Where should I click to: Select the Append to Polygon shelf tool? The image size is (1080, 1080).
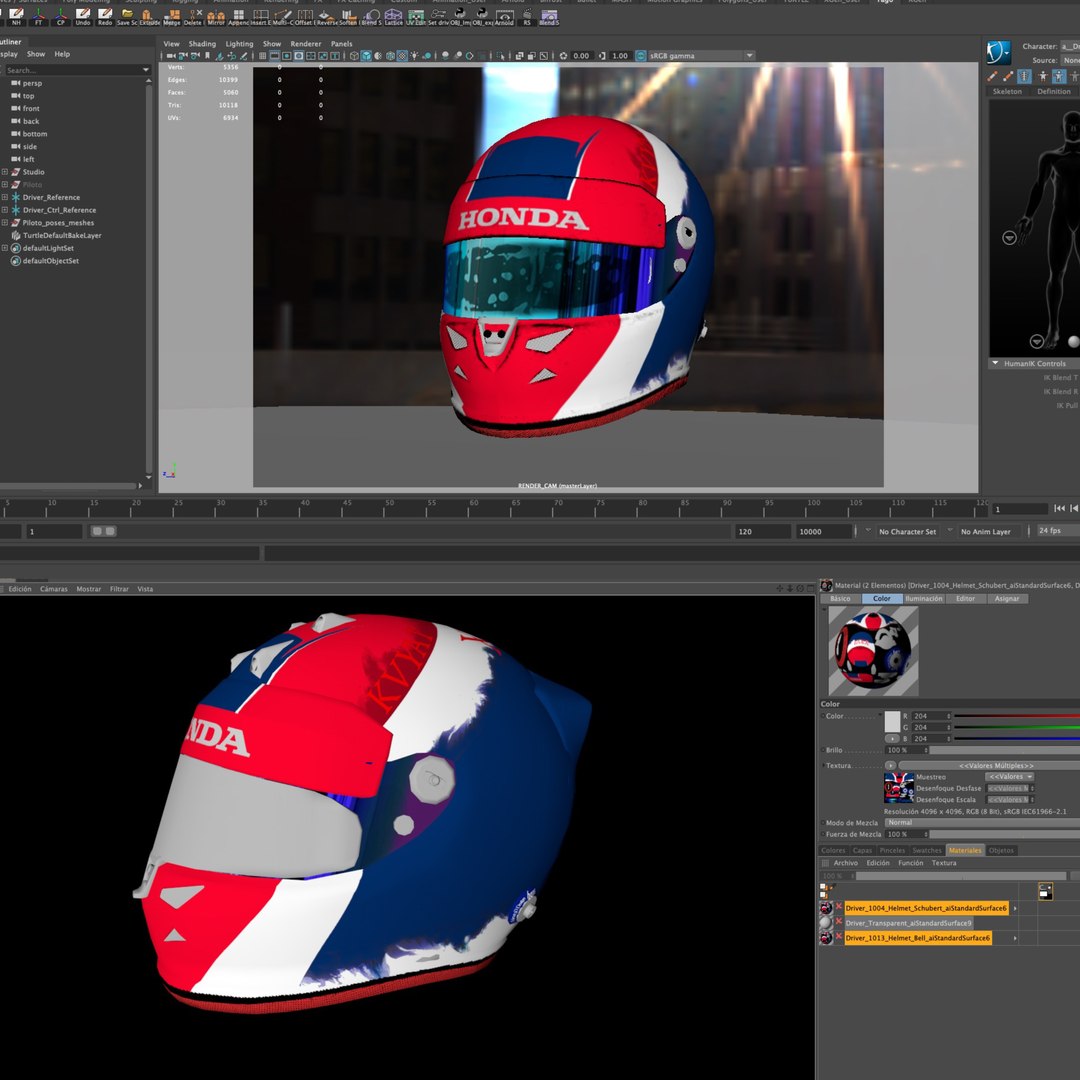[238, 17]
